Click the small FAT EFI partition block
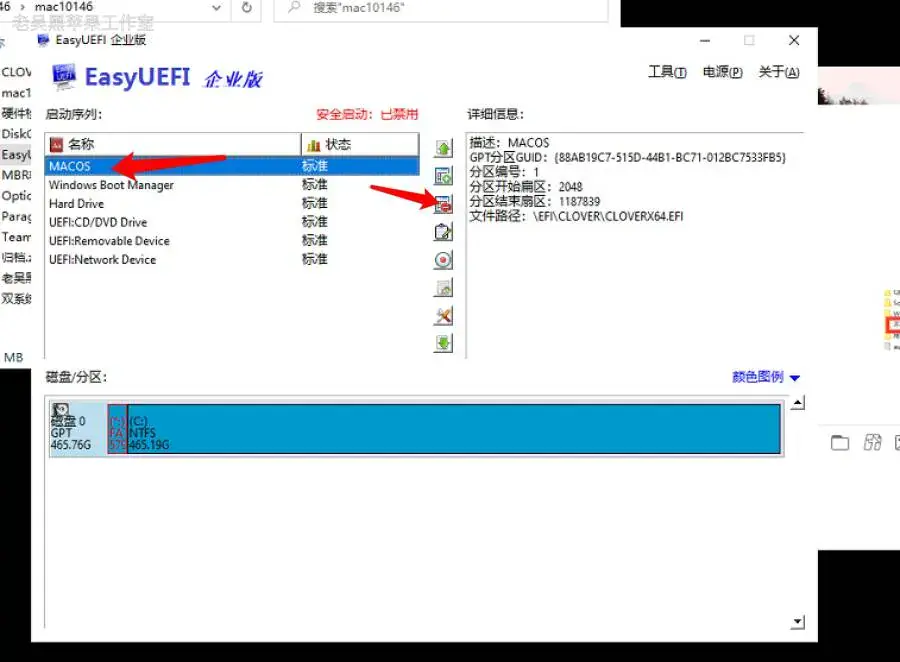Screen dimensions: 900x662 coord(117,429)
